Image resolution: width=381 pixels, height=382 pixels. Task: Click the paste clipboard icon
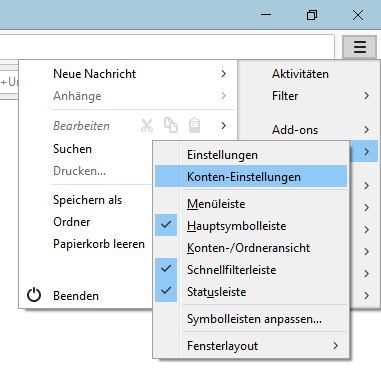click(x=194, y=125)
